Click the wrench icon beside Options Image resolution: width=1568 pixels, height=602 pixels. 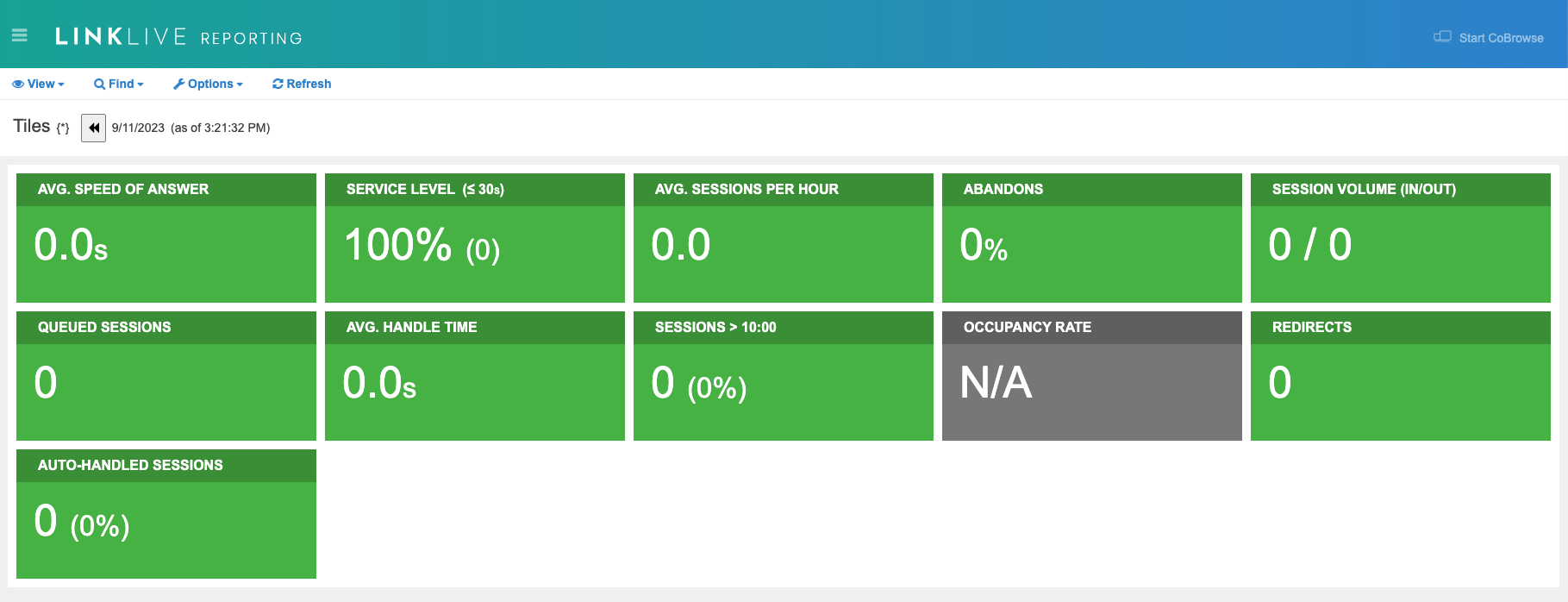pos(179,85)
